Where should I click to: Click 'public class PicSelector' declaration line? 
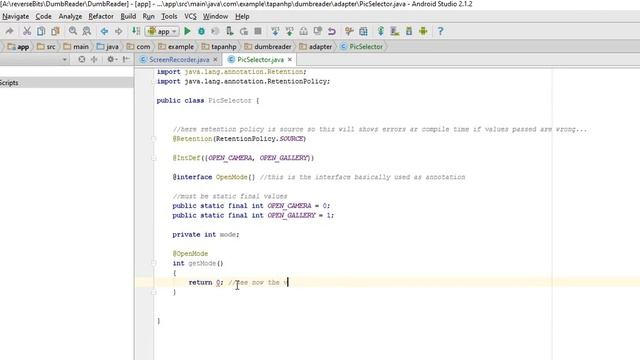(208, 100)
